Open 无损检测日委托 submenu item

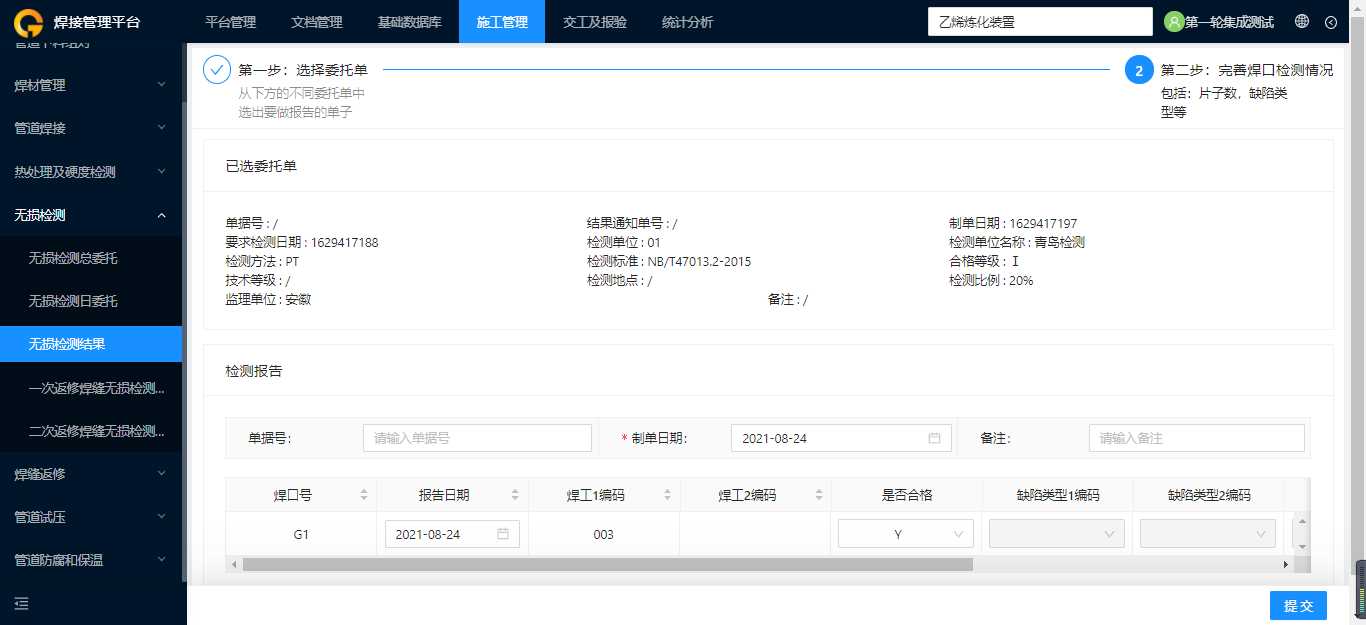coord(91,301)
